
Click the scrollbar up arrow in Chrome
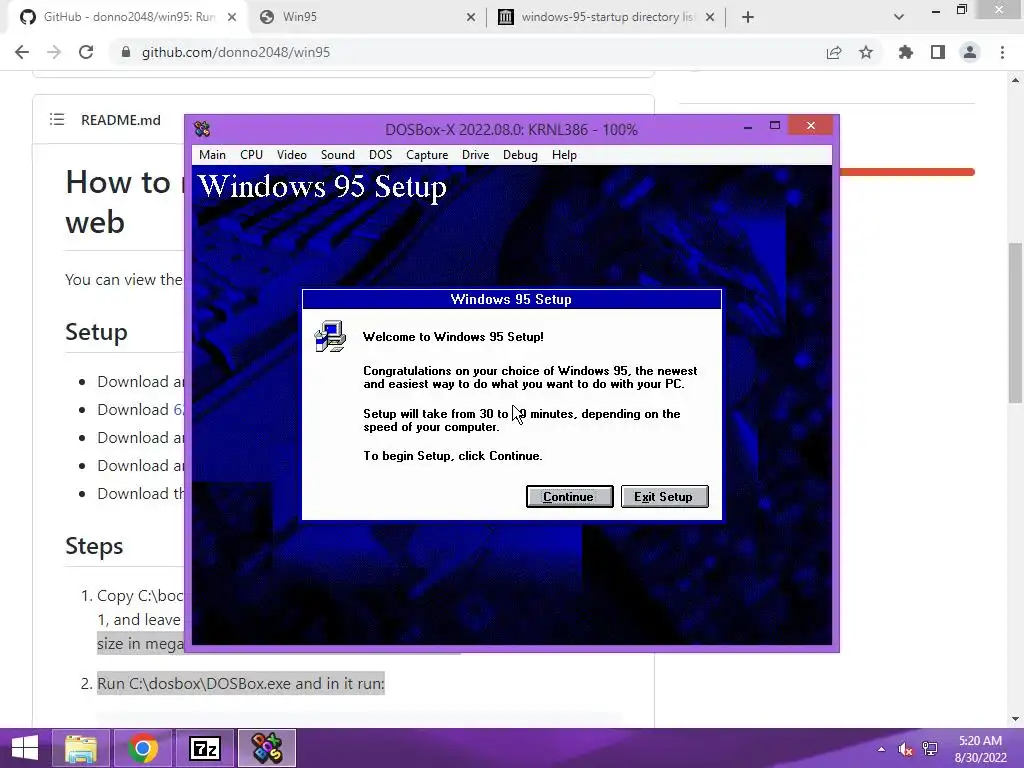click(x=1015, y=80)
